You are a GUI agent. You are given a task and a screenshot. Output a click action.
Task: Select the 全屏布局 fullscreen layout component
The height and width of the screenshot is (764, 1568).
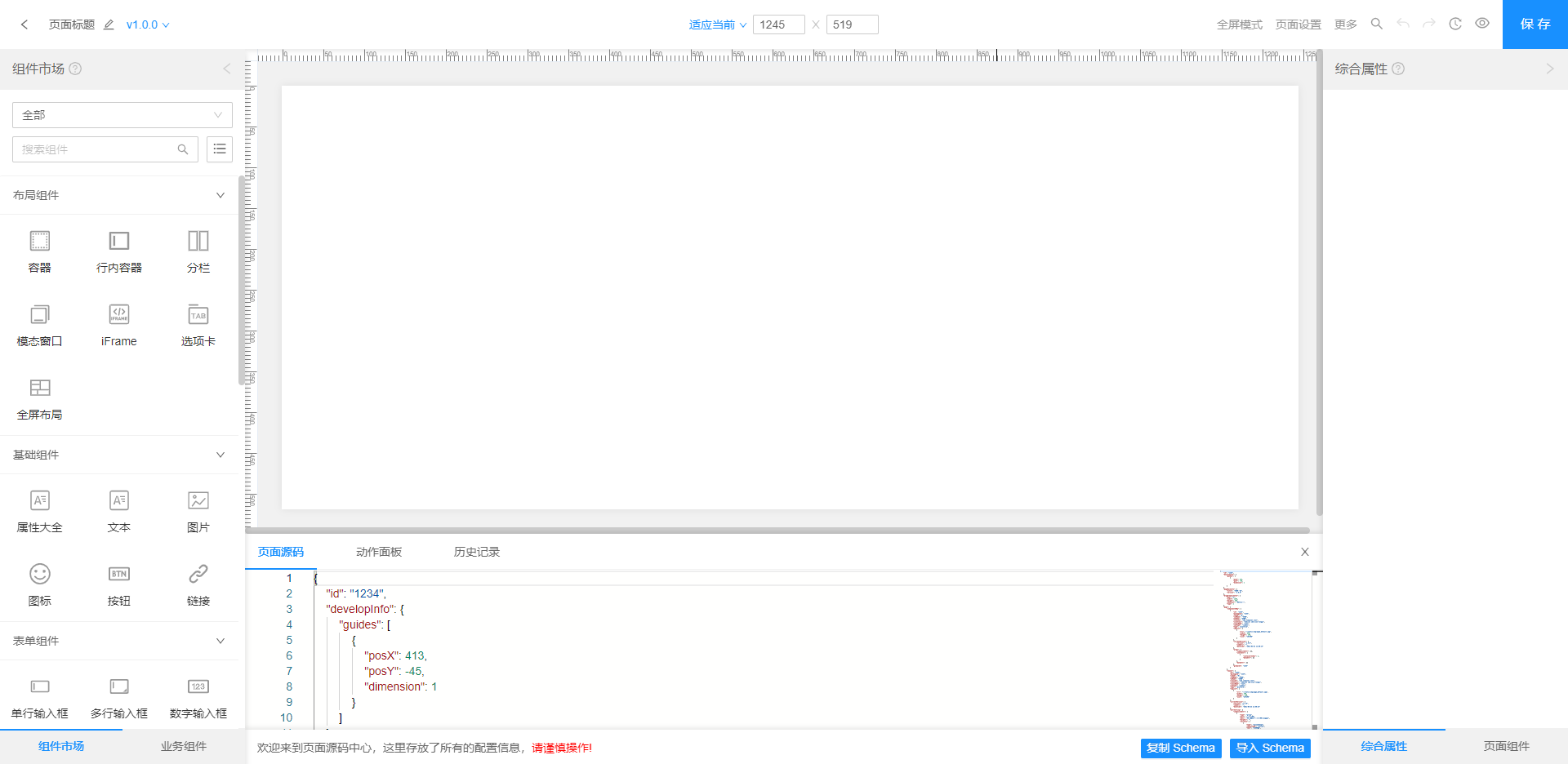[x=40, y=398]
